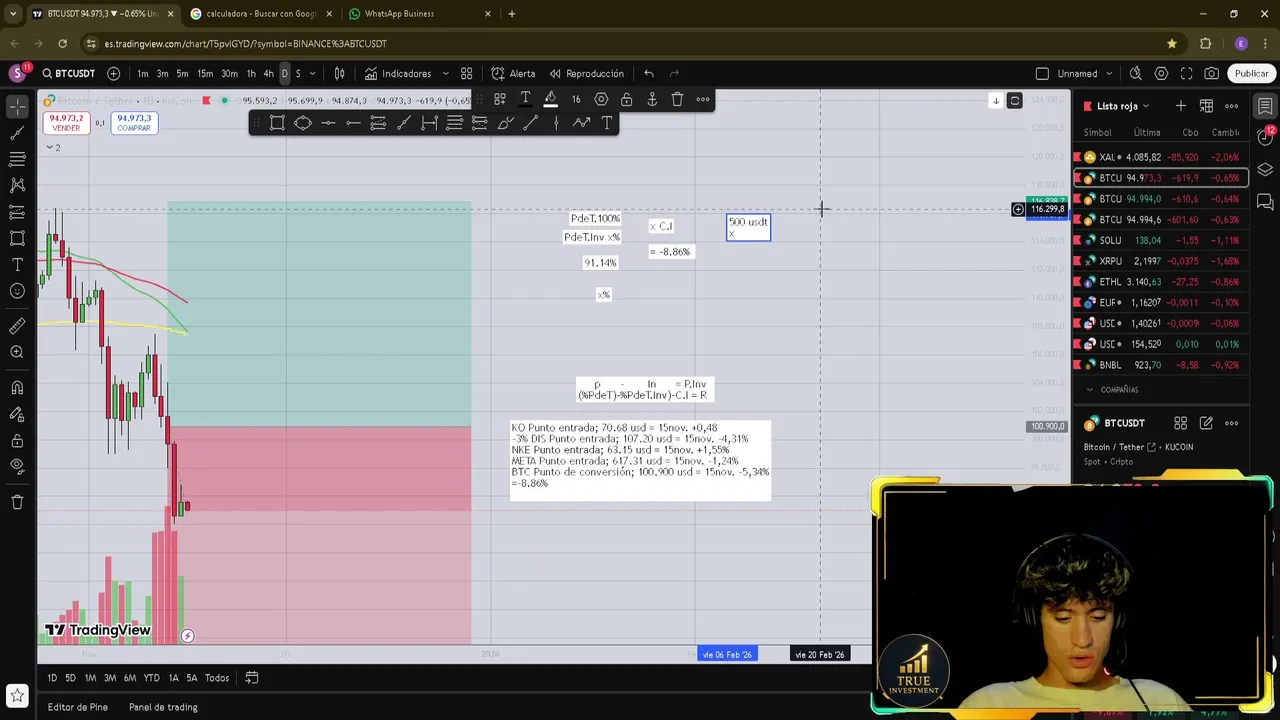Image resolution: width=1280 pixels, height=720 pixels.
Task: Lock the selected drawing
Action: point(626,99)
